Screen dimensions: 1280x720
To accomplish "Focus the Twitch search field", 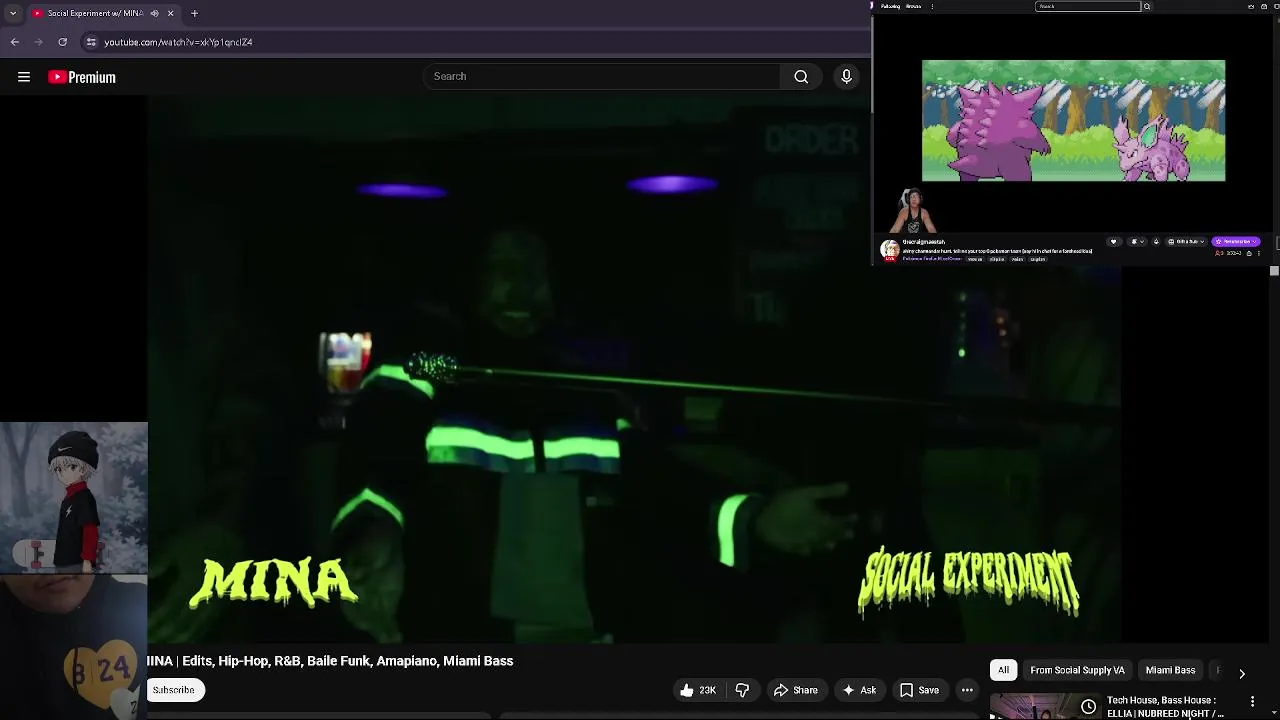I will pyautogui.click(x=1088, y=6).
